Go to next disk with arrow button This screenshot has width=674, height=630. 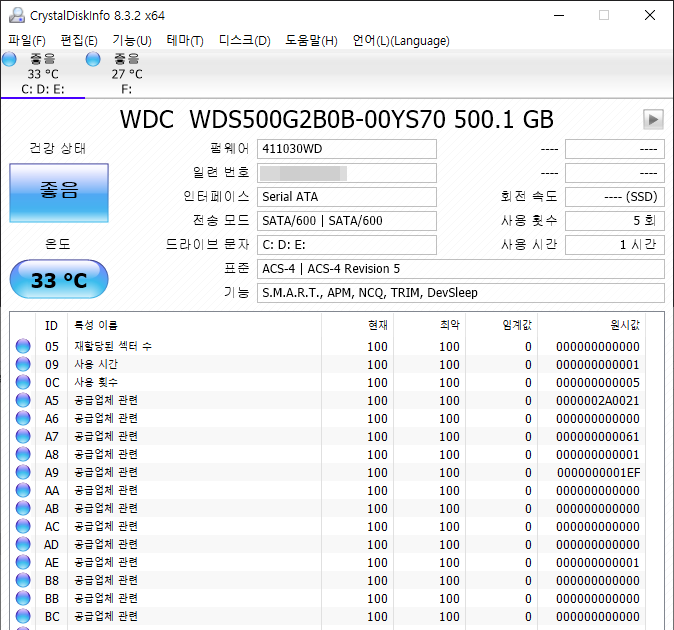tap(653, 119)
